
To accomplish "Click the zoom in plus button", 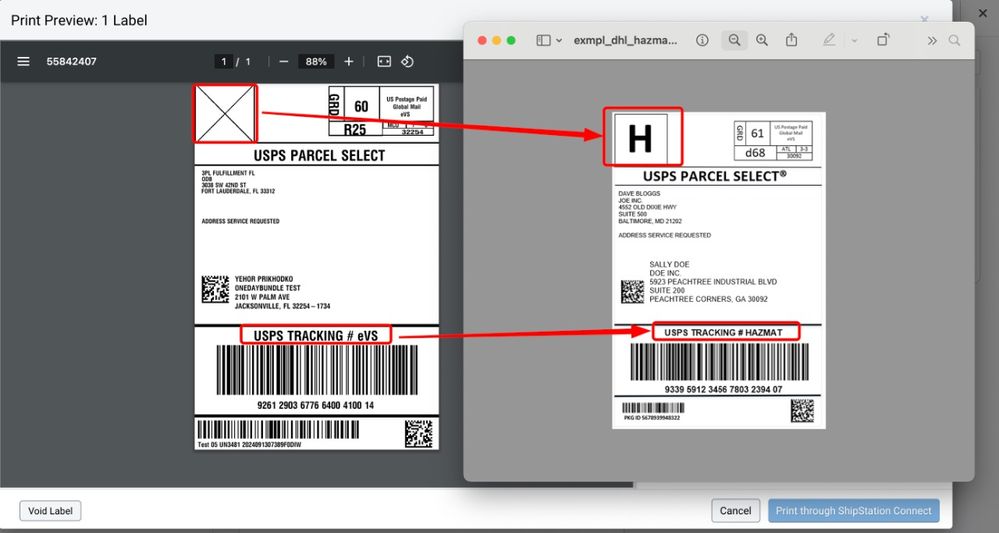I will click(348, 62).
